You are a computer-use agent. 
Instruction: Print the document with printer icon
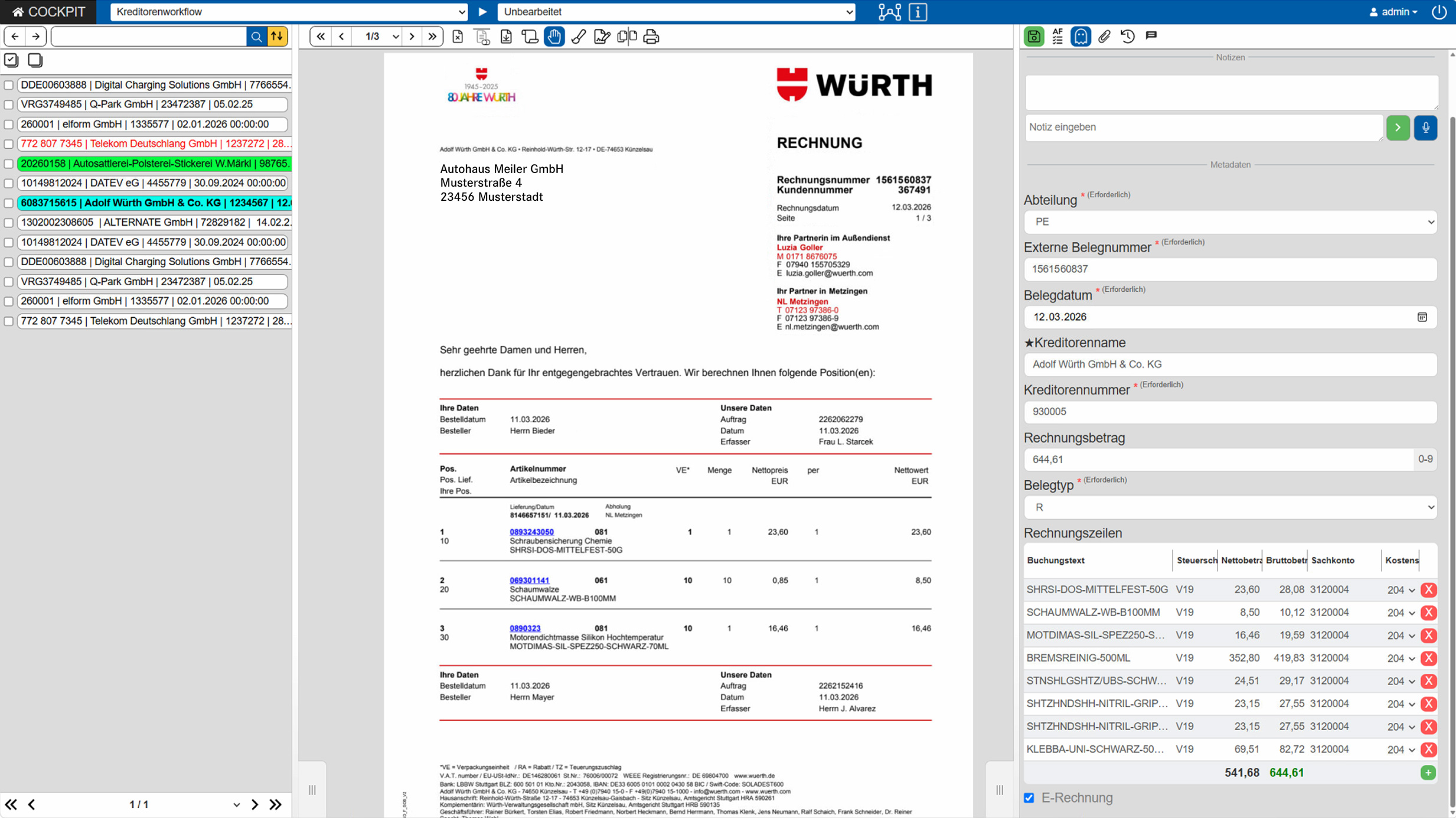[651, 37]
